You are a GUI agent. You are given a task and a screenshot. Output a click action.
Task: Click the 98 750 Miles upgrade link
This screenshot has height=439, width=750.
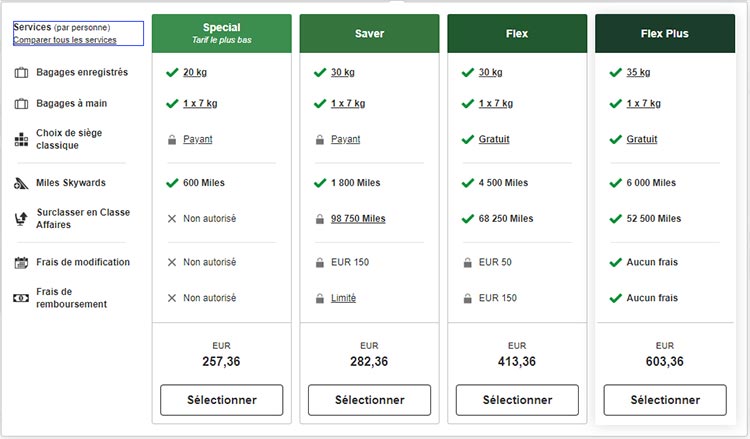pyautogui.click(x=357, y=219)
